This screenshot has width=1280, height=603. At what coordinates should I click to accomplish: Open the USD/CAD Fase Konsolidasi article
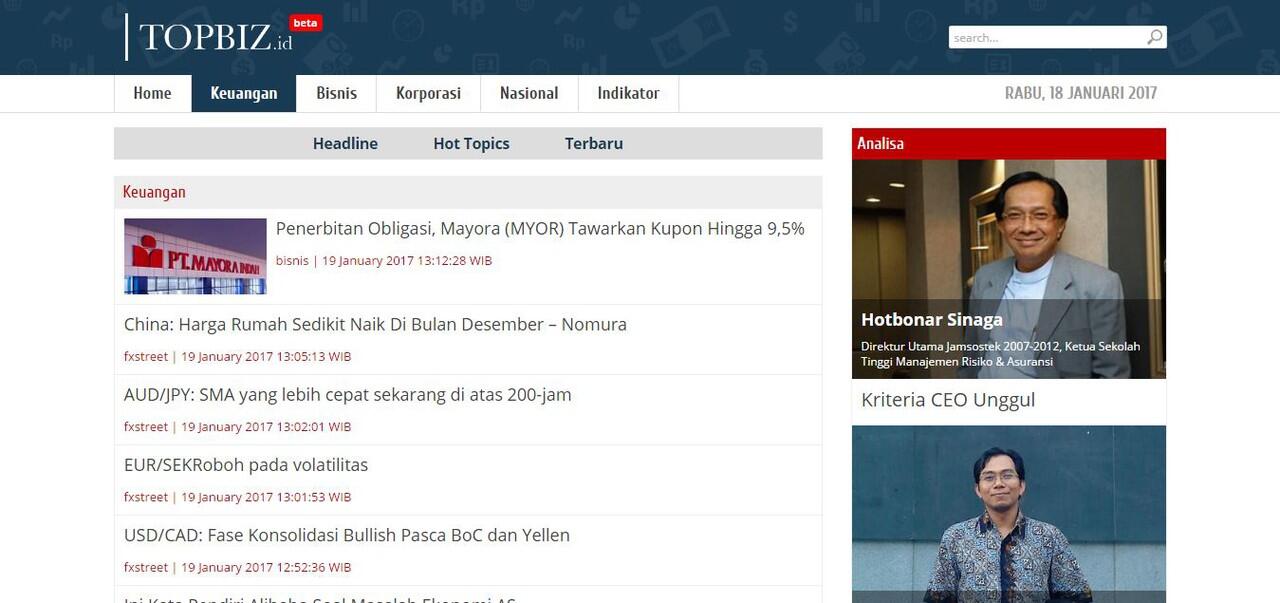pos(347,535)
